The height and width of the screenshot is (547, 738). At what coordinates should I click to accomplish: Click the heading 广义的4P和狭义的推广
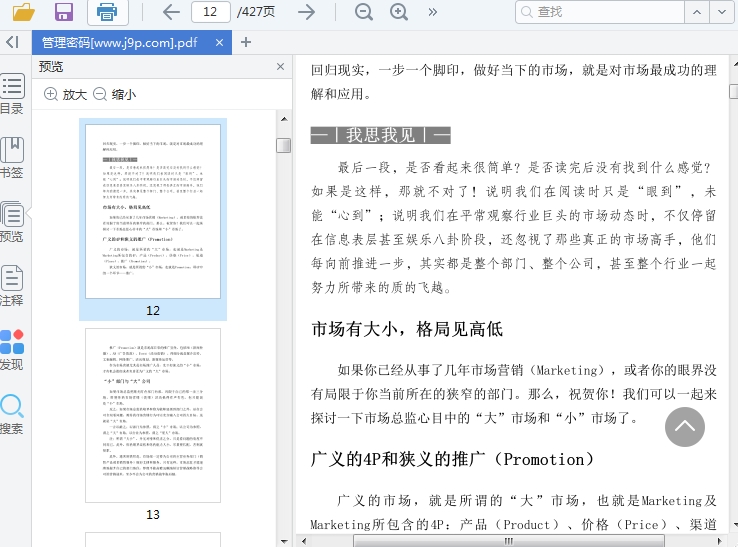pos(452,459)
